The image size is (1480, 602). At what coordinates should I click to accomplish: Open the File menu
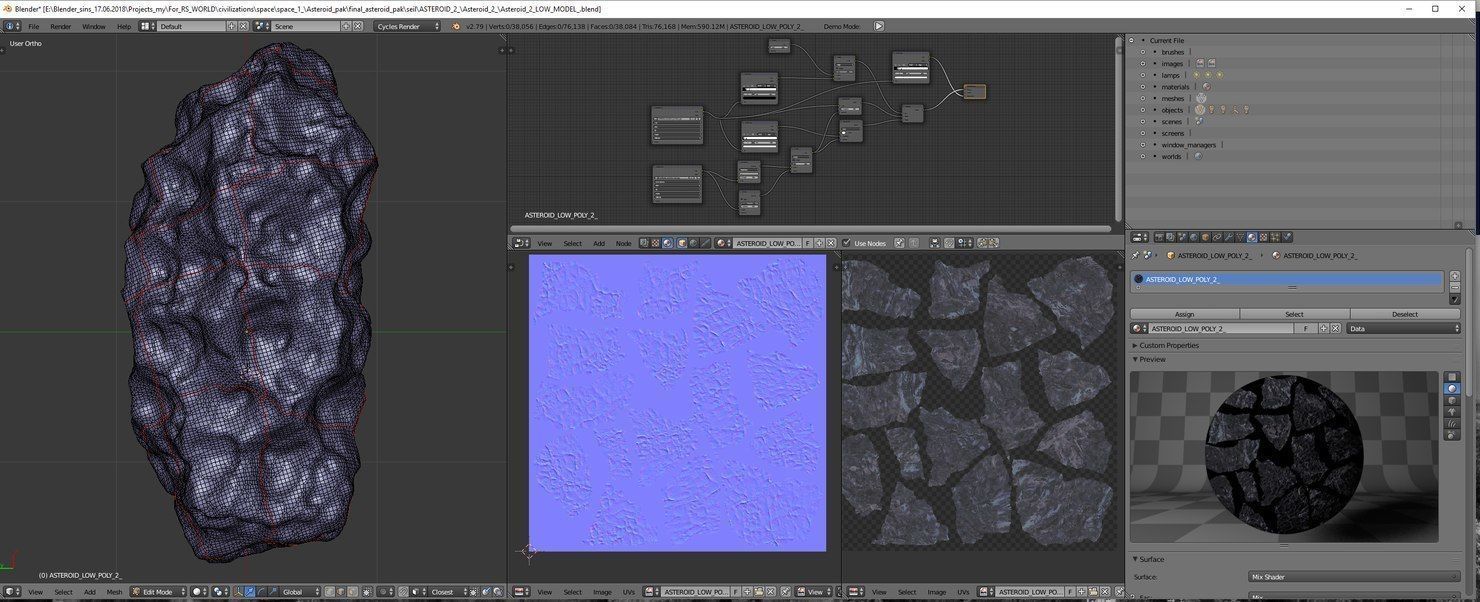coord(33,26)
